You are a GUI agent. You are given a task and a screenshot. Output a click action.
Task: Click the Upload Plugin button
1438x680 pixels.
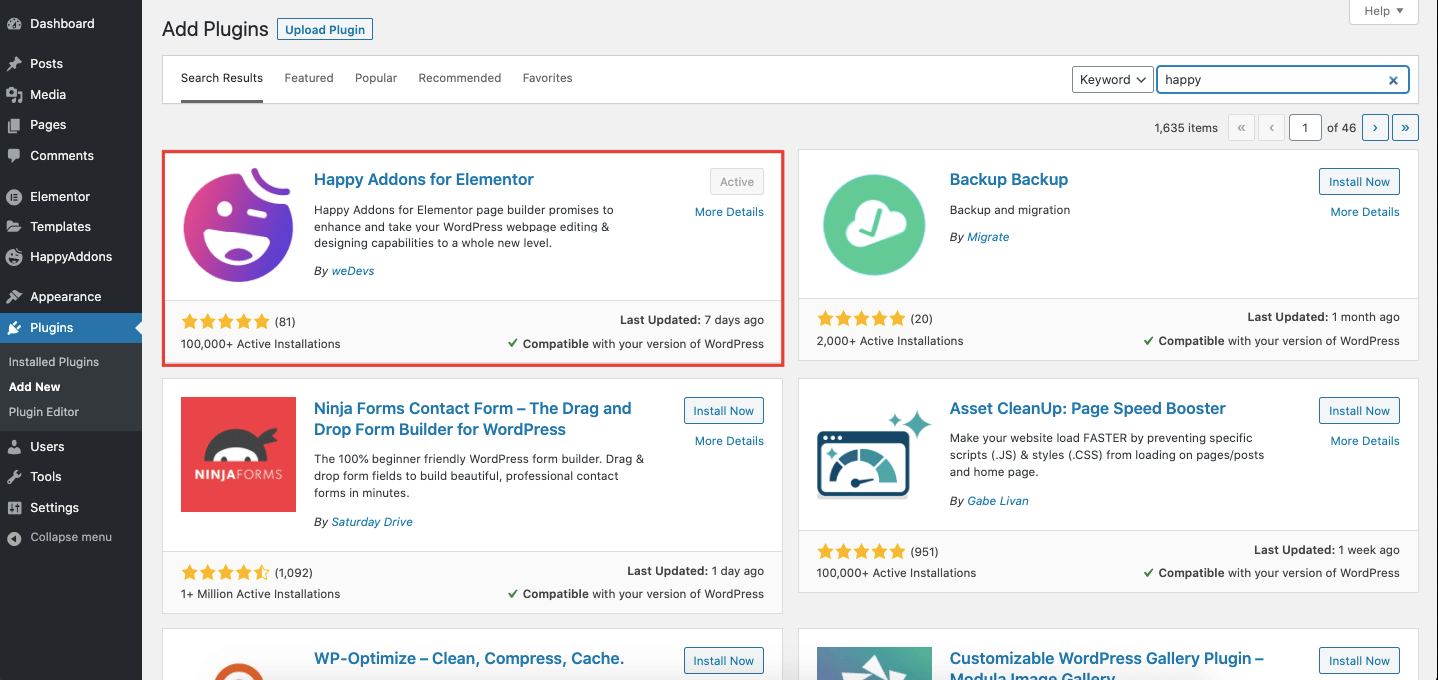[325, 30]
